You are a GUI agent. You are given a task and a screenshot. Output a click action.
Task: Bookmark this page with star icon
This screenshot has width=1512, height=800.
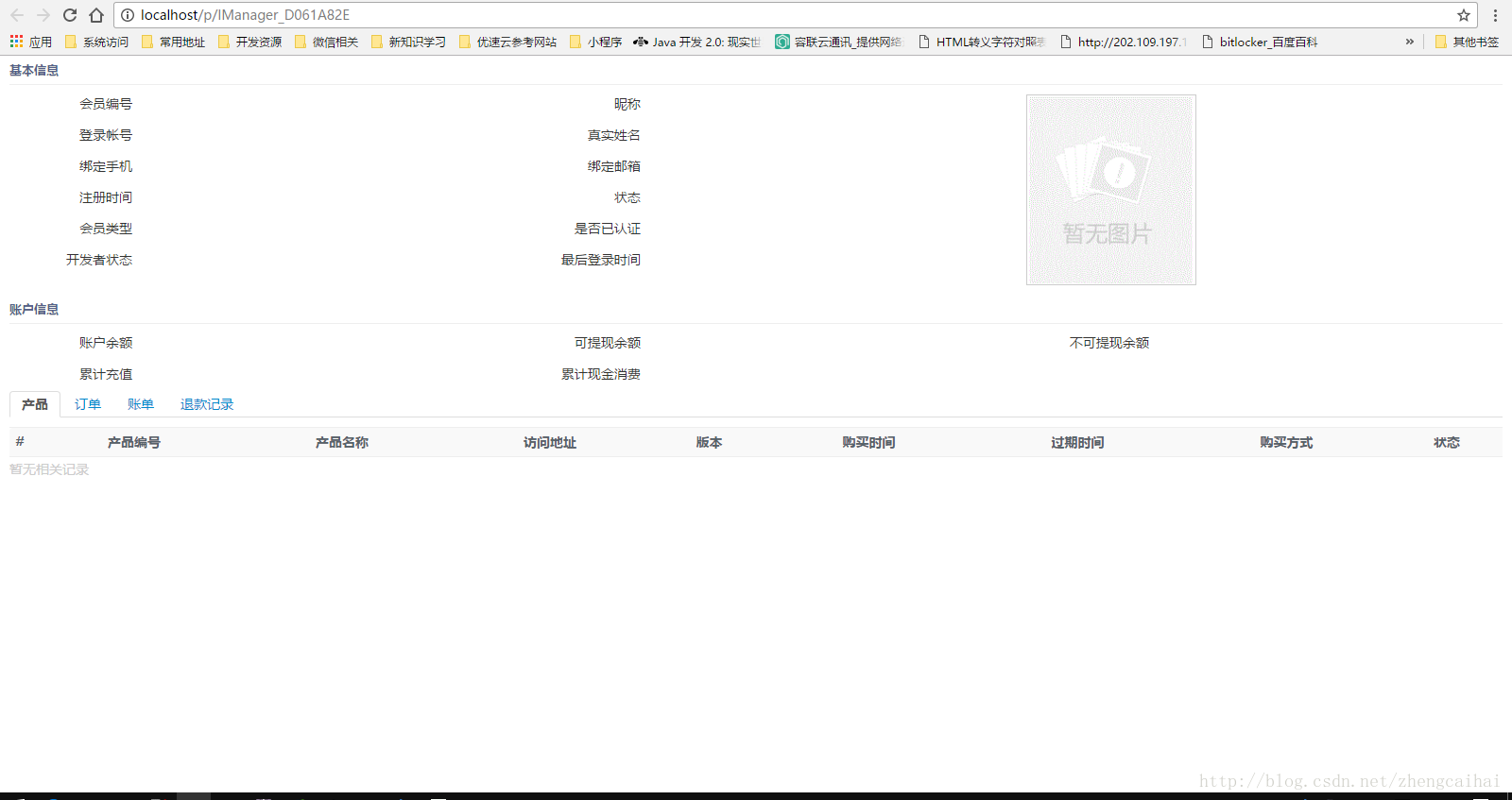pos(1463,15)
